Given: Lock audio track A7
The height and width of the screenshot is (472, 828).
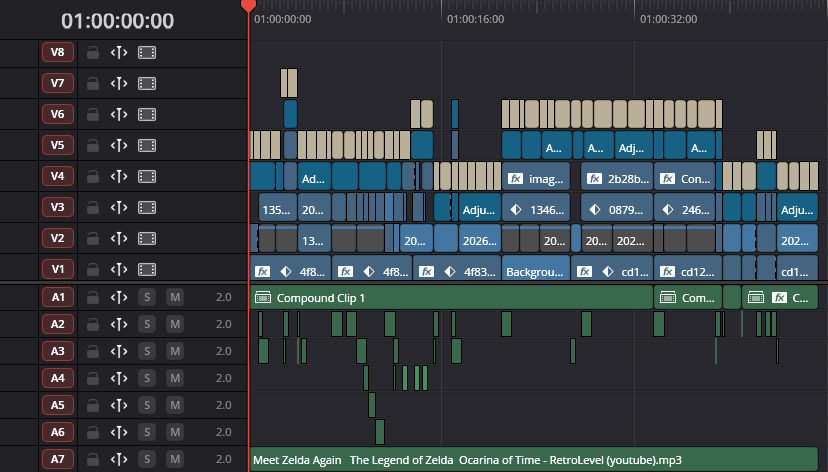Looking at the screenshot, I should pyautogui.click(x=93, y=459).
